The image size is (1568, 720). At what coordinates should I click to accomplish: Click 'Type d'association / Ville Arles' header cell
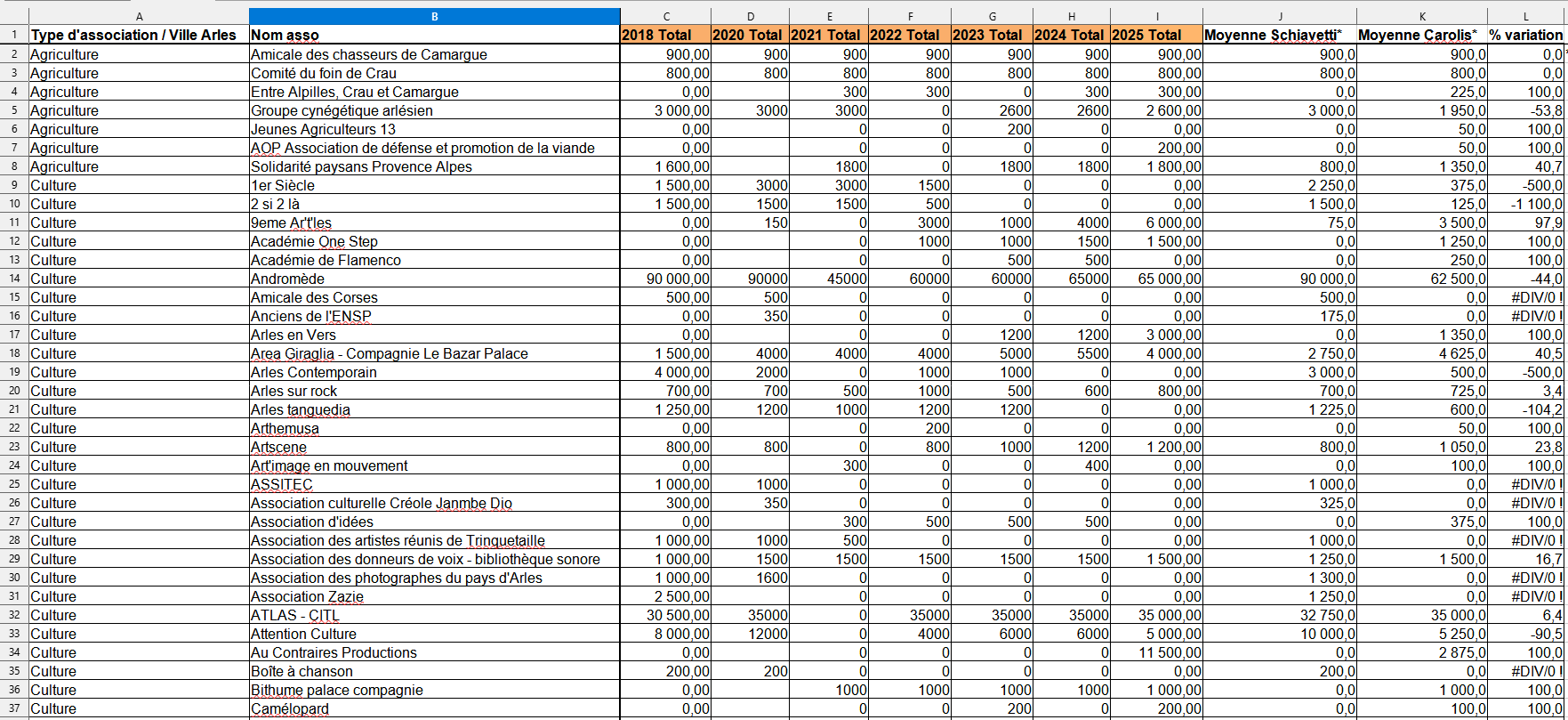point(139,35)
